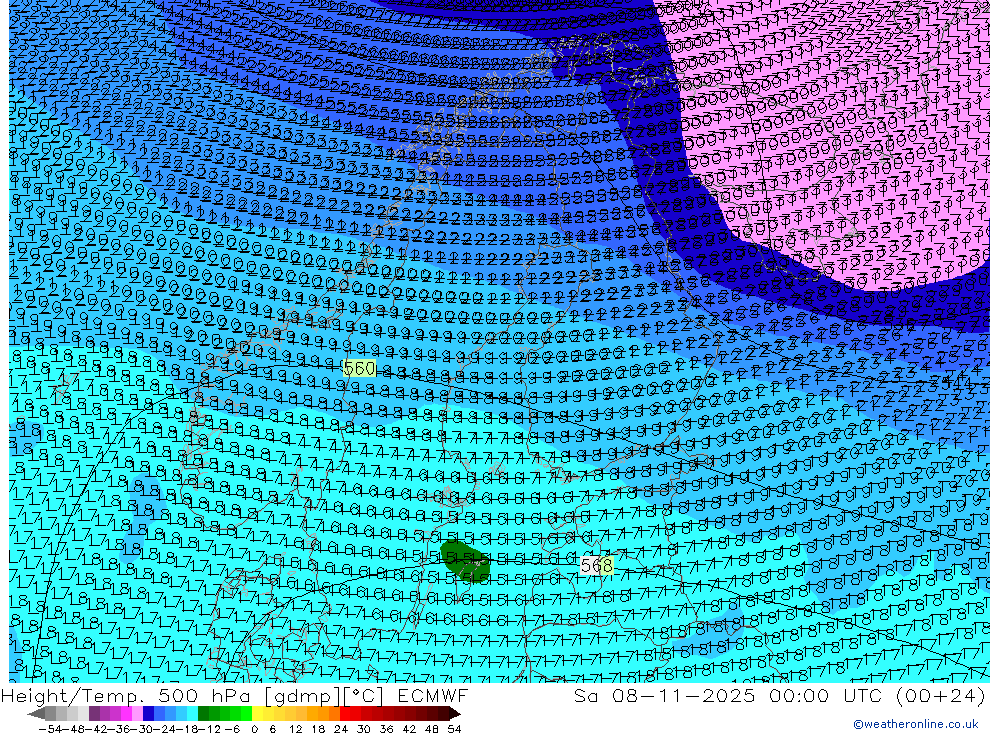Viewport: 1000px width, 733px height.
Task: Pick the pure red swatch above label 24
Action: [345, 714]
